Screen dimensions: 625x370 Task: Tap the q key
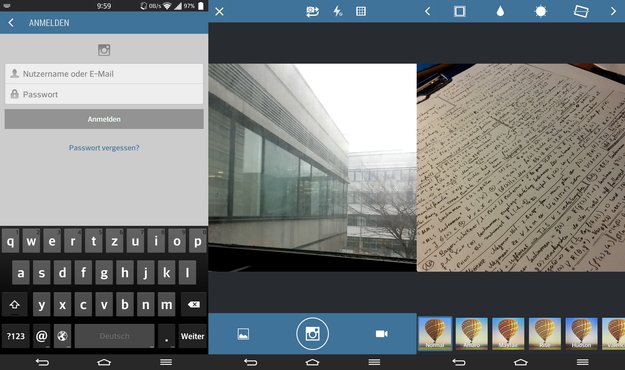click(10, 241)
